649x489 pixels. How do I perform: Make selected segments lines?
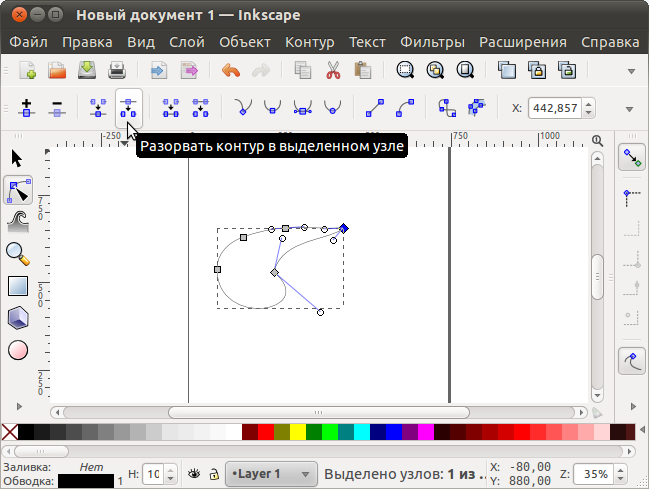(375, 108)
